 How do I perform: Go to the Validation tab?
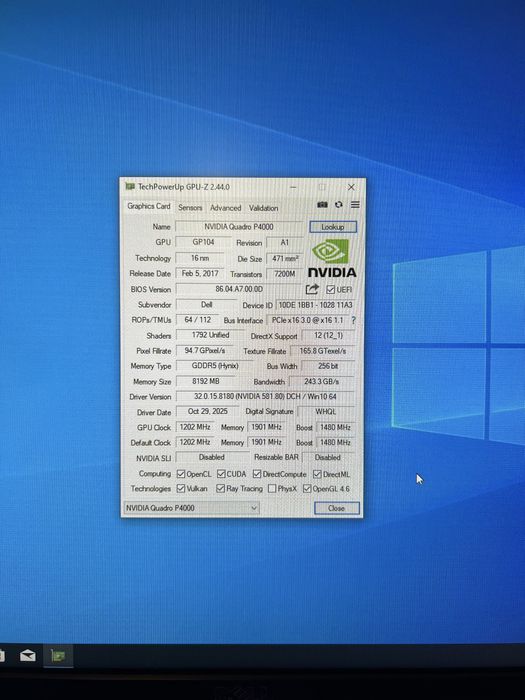pyautogui.click(x=263, y=208)
